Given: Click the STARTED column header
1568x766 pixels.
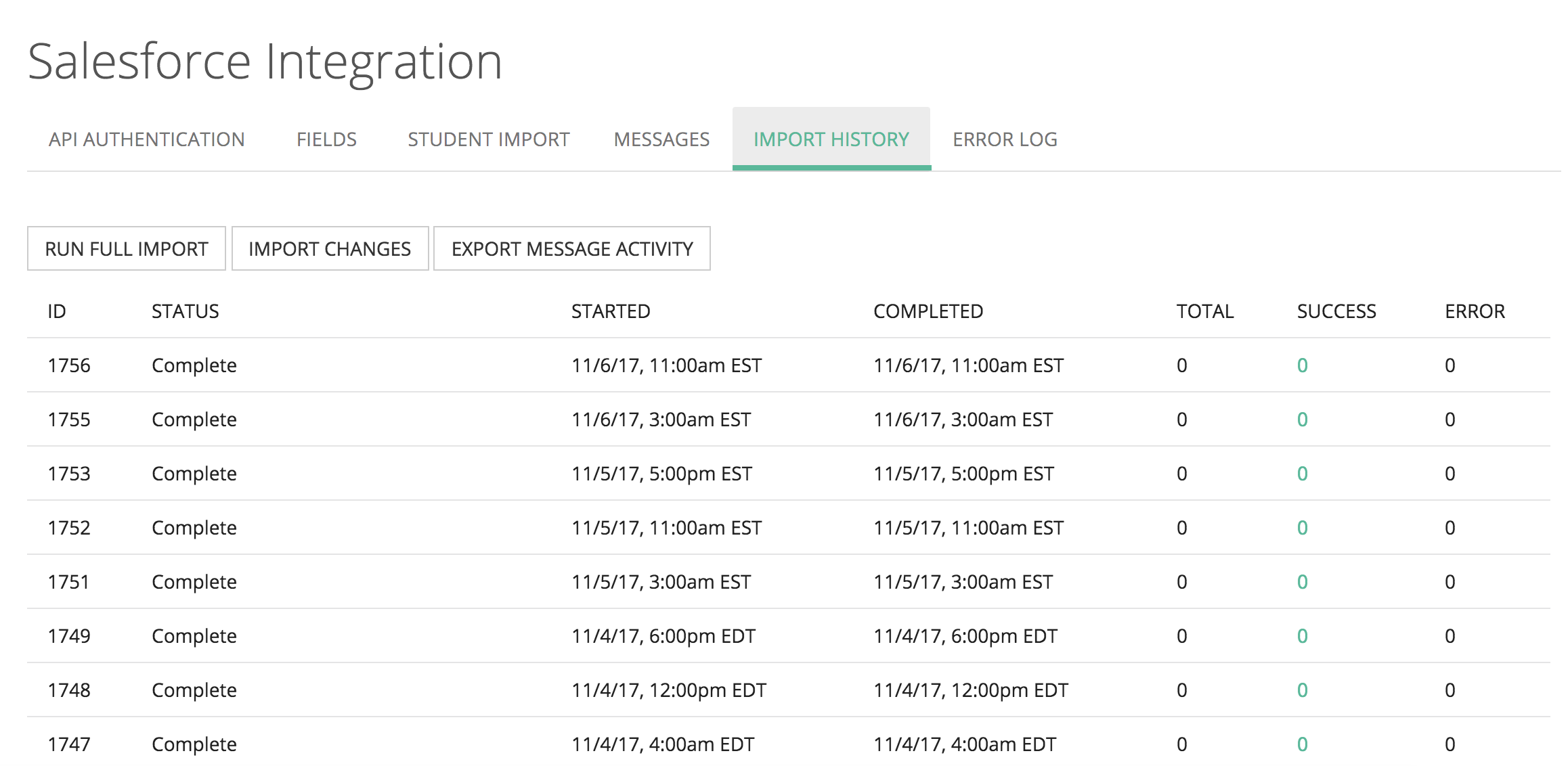Looking at the screenshot, I should pos(610,311).
